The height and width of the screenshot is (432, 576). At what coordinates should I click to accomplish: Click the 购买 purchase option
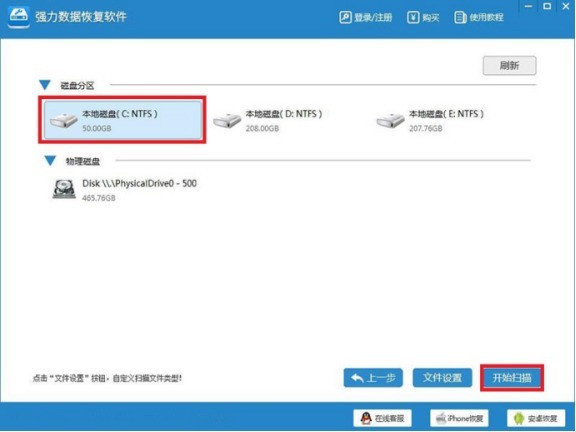coord(423,17)
